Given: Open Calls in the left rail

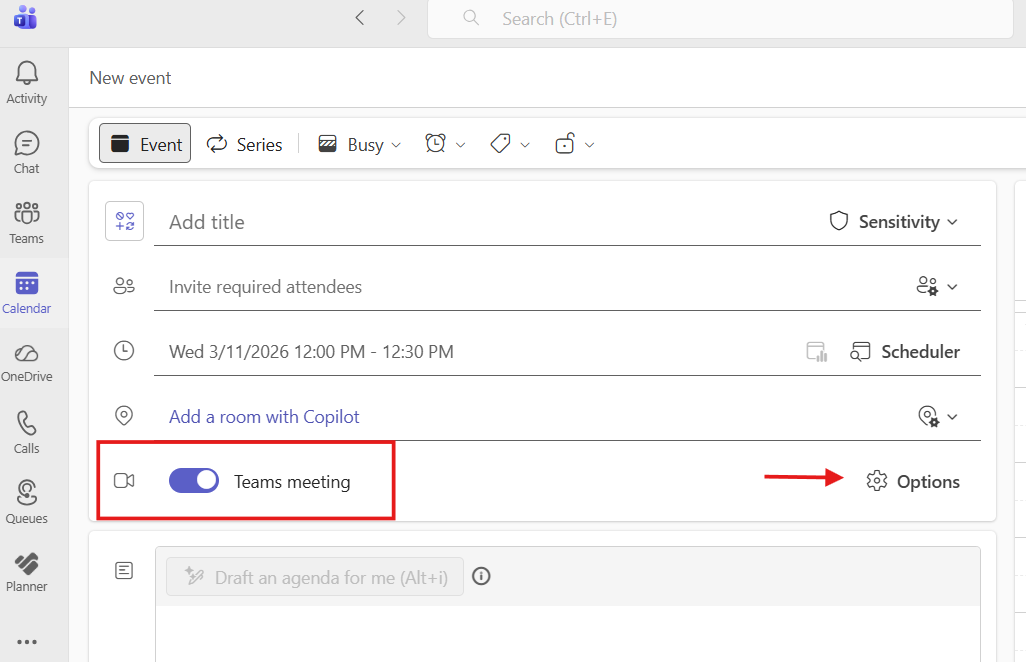Looking at the screenshot, I should (27, 432).
